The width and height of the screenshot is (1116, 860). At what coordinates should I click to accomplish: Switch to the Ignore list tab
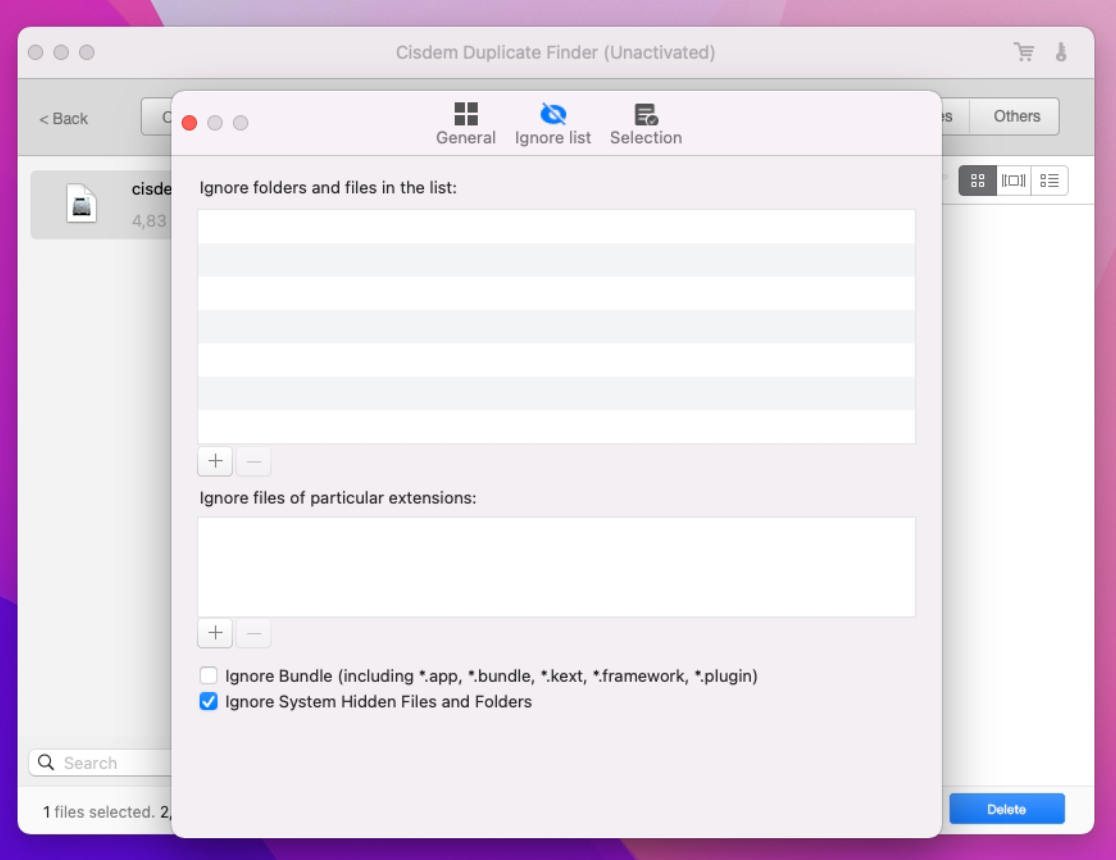point(552,124)
